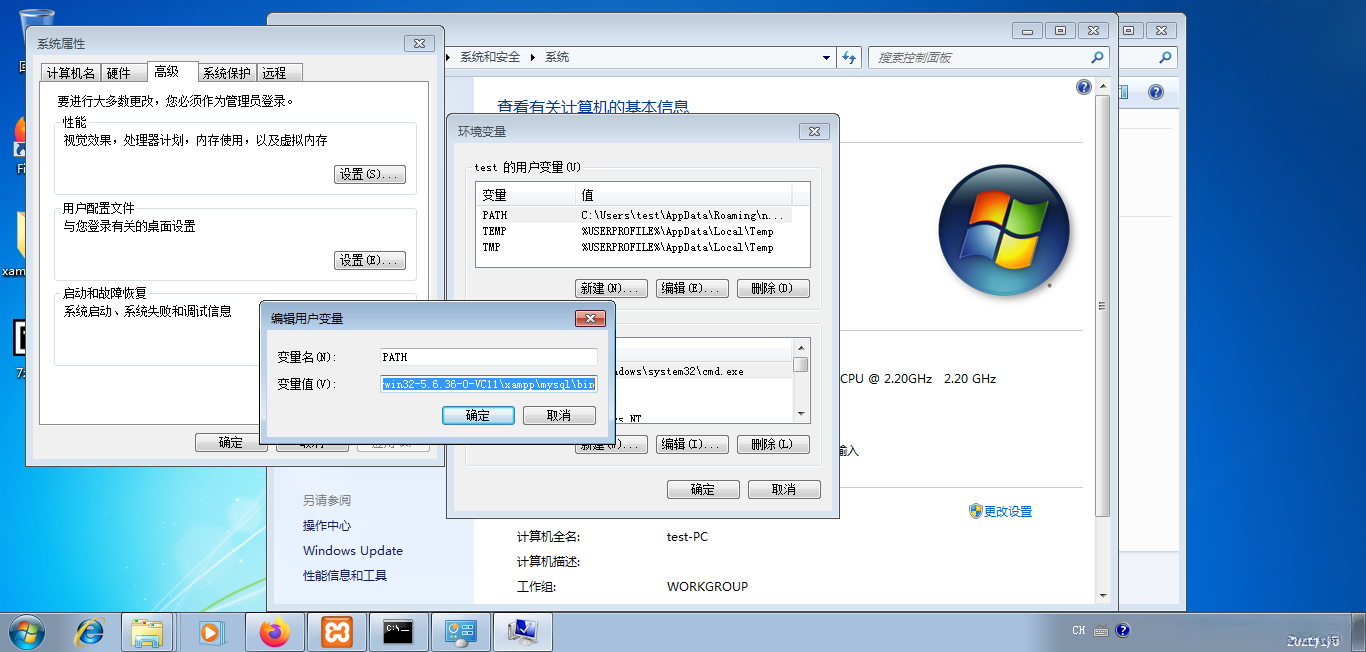The height and width of the screenshot is (652, 1366).
Task: Open the address bar history dropdown
Action: click(827, 57)
